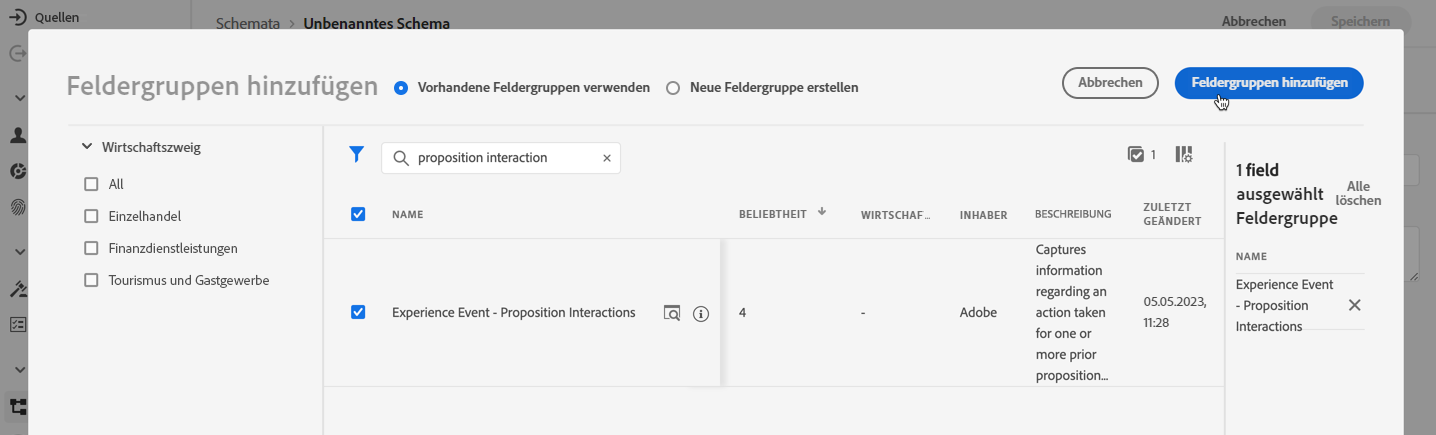
Task: Toggle the select-all header checkbox
Action: click(x=358, y=213)
